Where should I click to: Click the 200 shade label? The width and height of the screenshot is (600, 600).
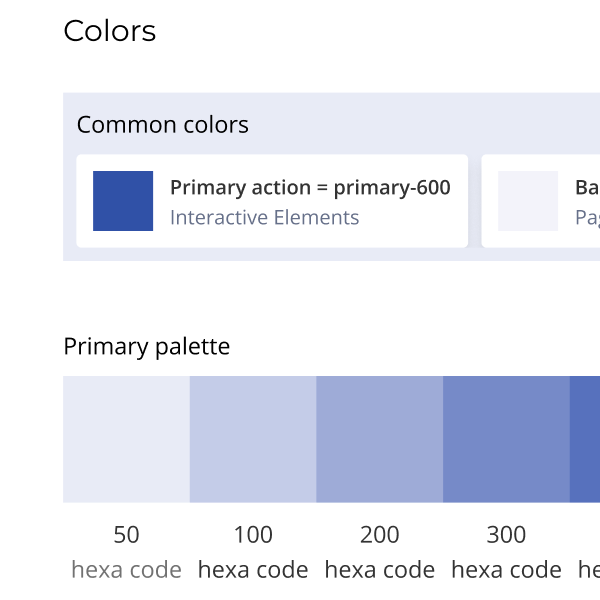(x=380, y=535)
